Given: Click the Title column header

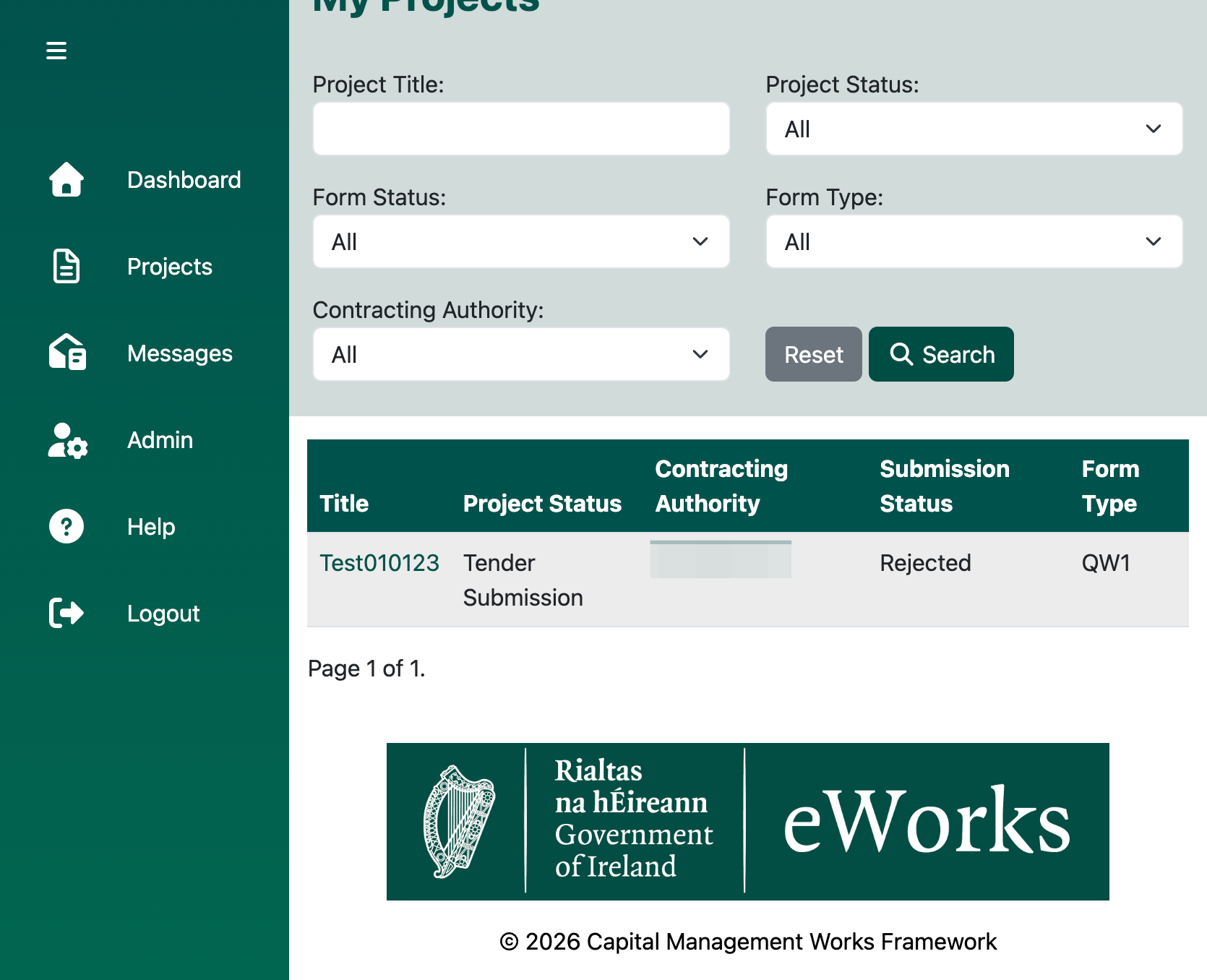Looking at the screenshot, I should [x=344, y=503].
